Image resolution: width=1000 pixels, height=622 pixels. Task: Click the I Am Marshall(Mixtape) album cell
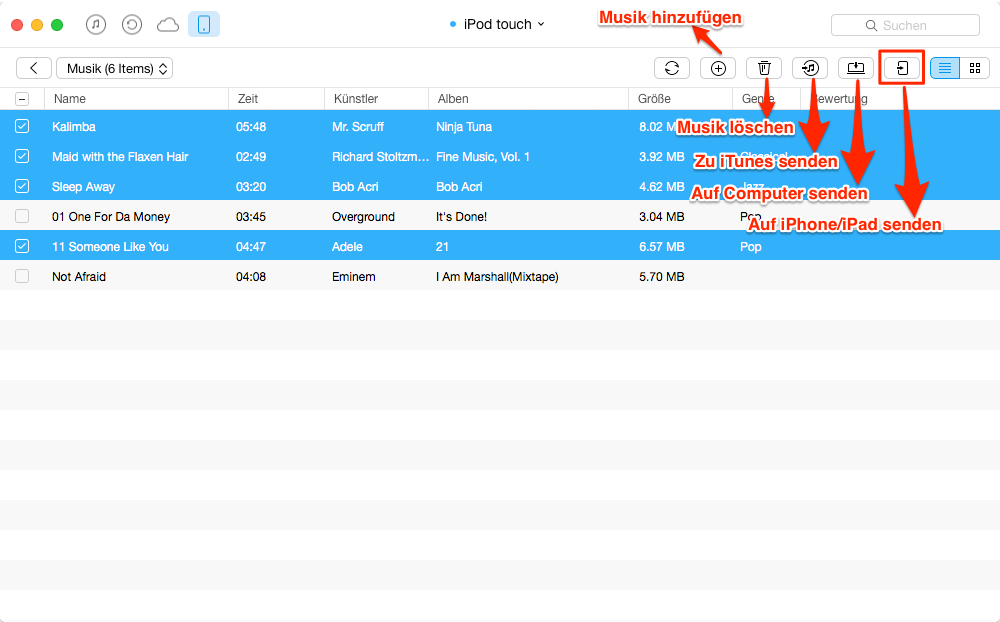497,277
